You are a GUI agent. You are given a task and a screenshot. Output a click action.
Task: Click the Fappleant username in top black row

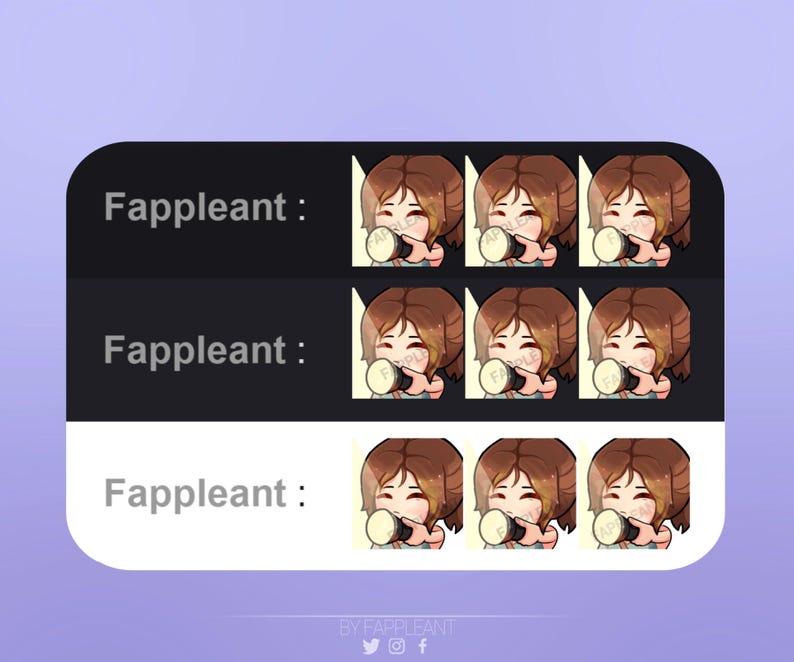point(196,208)
